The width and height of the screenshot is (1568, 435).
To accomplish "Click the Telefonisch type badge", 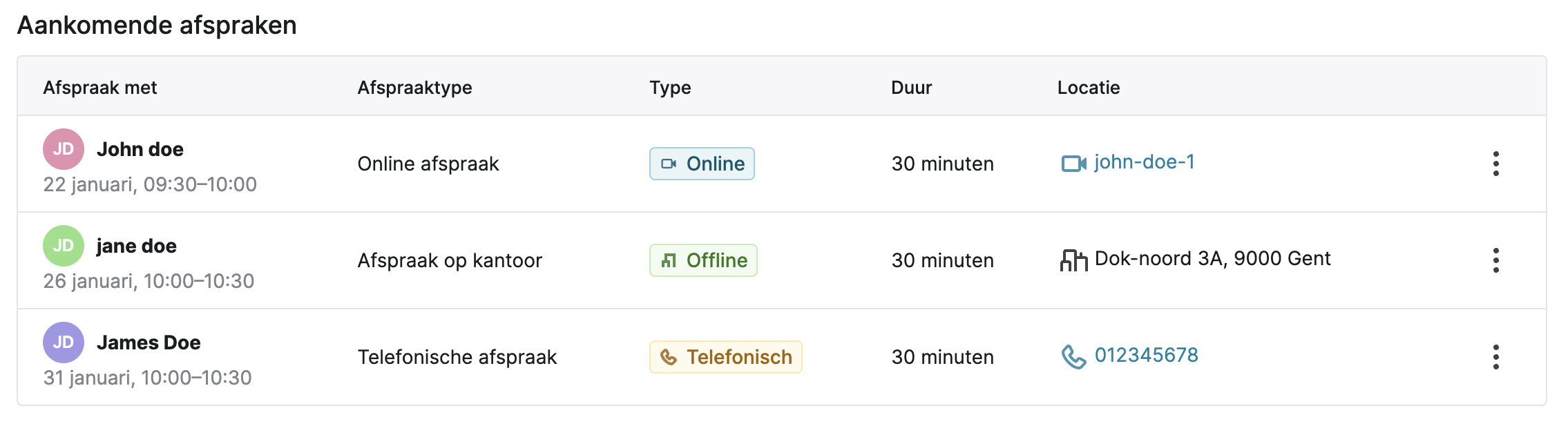I will click(x=725, y=357).
